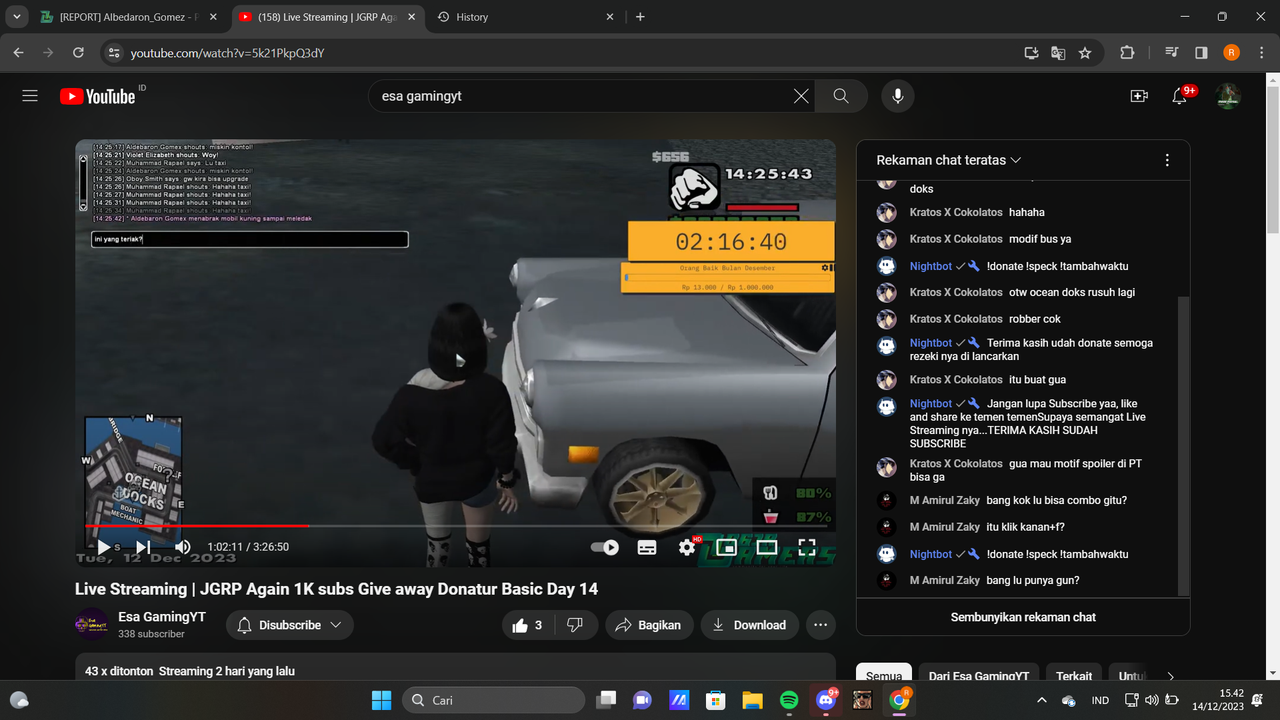Image resolution: width=1280 pixels, height=720 pixels.
Task: Switch to miniplayer
Action: click(x=727, y=547)
